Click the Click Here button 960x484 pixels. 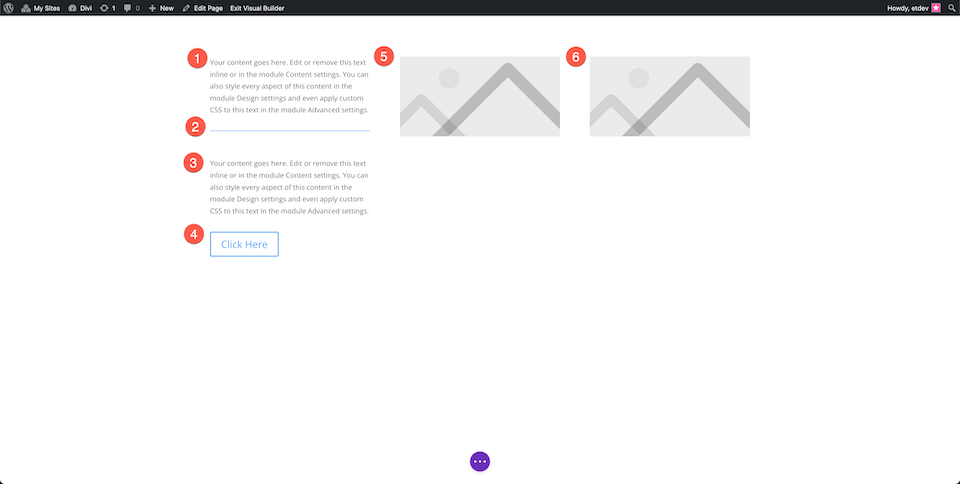(244, 244)
